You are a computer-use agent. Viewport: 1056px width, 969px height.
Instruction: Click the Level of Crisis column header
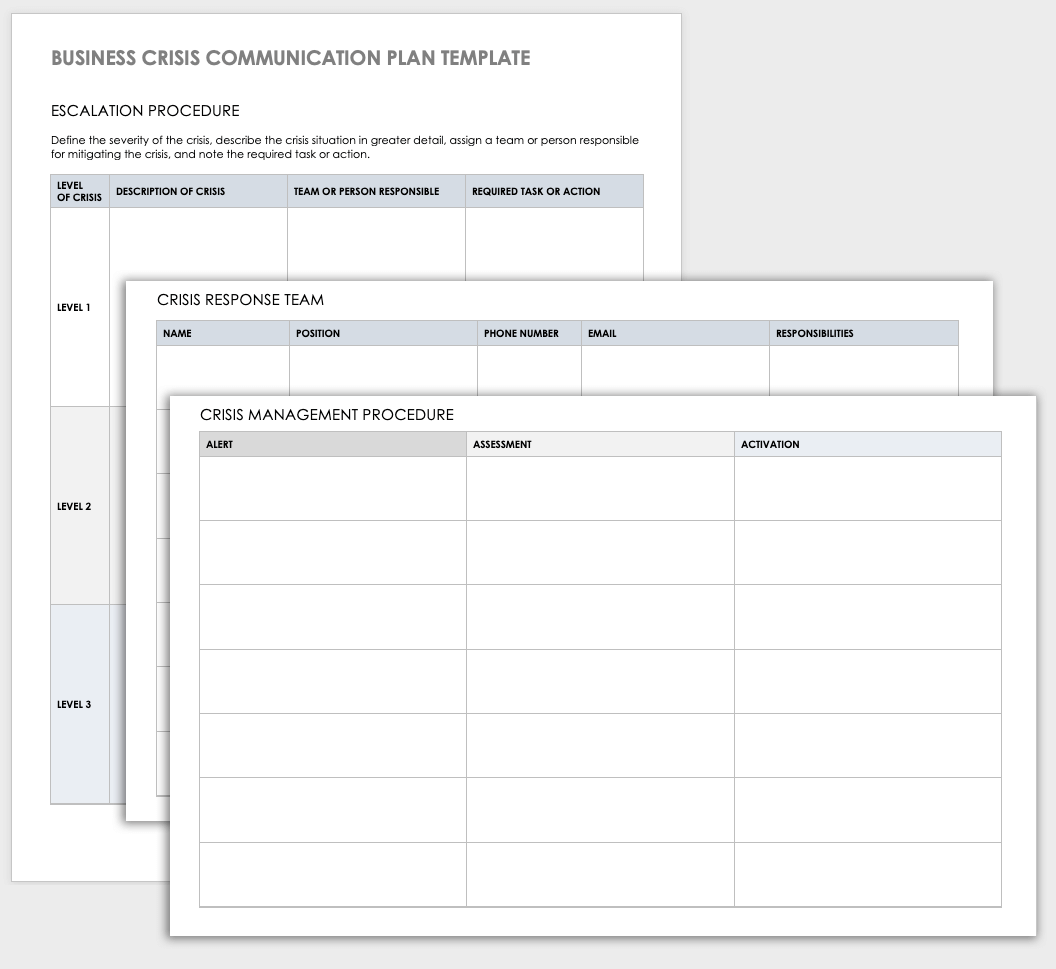tap(79, 191)
